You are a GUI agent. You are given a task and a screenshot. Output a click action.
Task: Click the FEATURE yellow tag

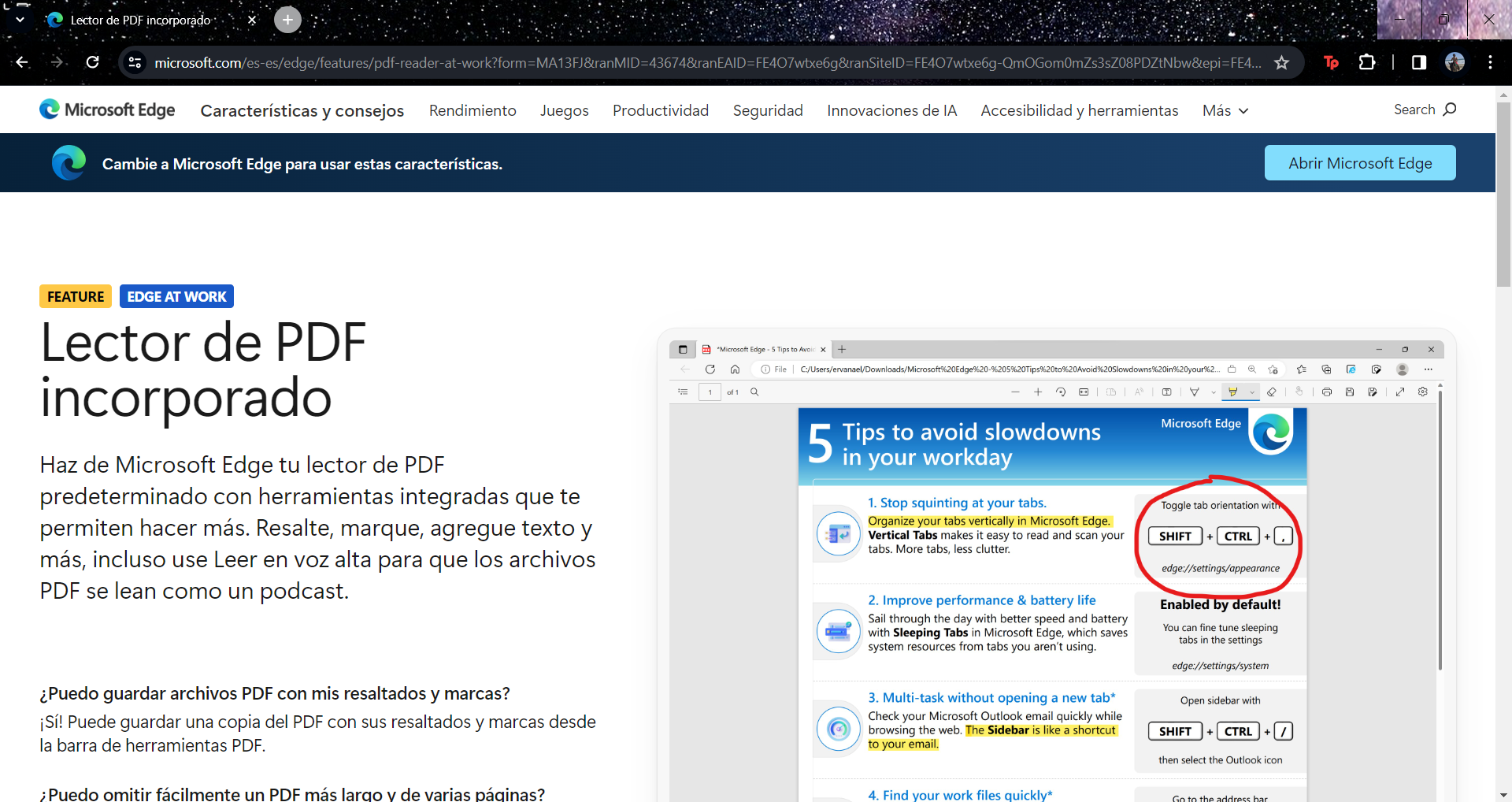click(76, 296)
